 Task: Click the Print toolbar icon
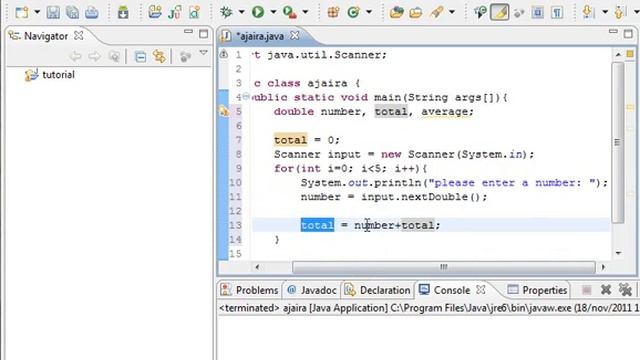pyautogui.click(x=91, y=12)
